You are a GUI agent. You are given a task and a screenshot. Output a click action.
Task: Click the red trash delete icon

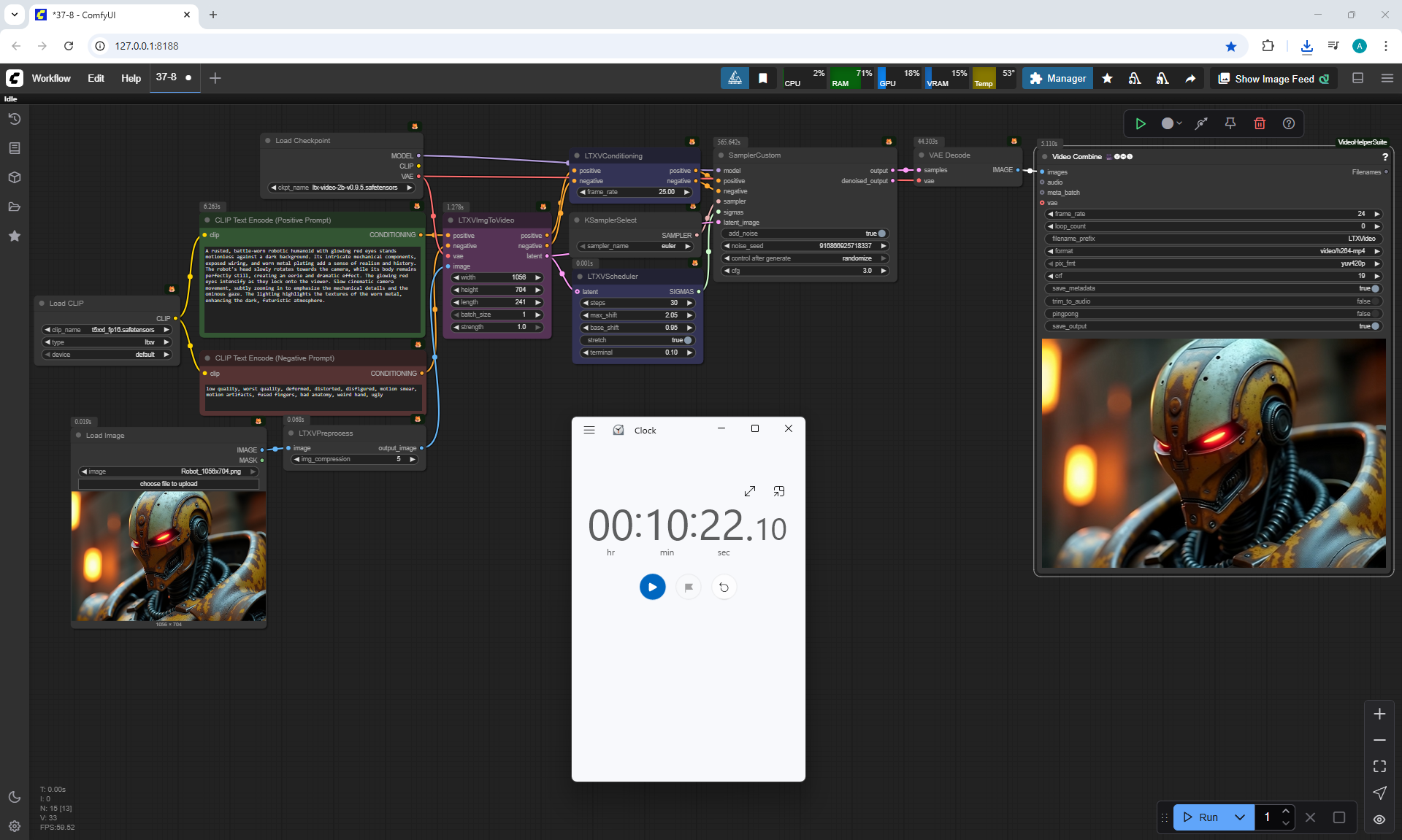click(1260, 123)
